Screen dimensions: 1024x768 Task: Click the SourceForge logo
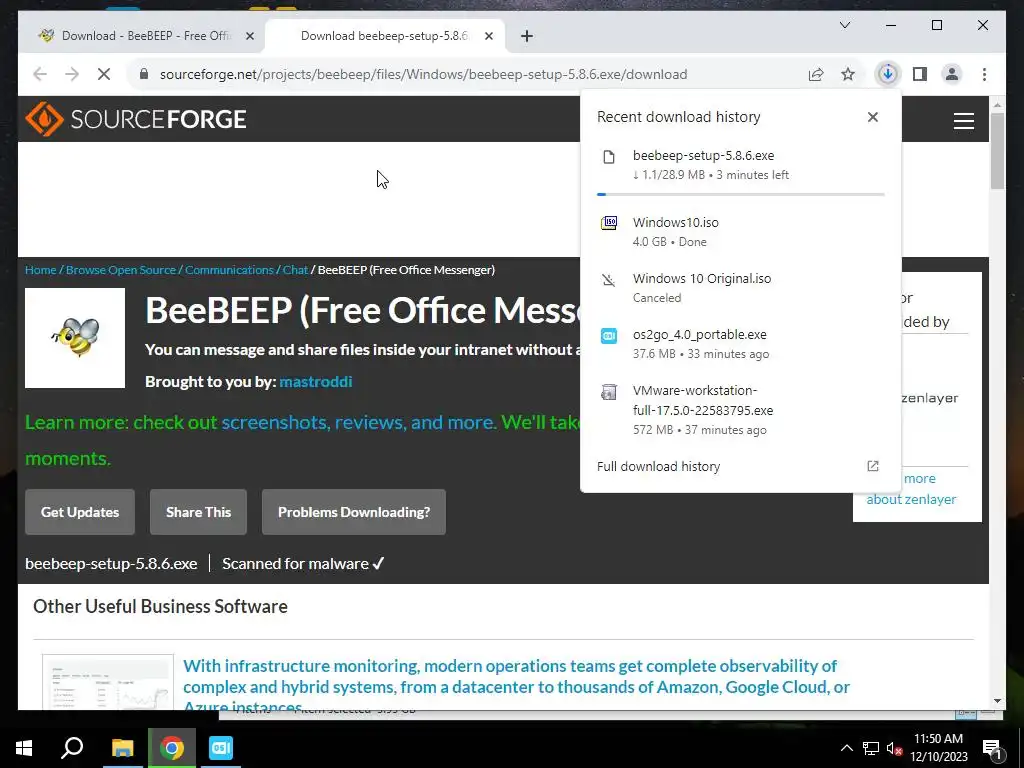coord(136,119)
